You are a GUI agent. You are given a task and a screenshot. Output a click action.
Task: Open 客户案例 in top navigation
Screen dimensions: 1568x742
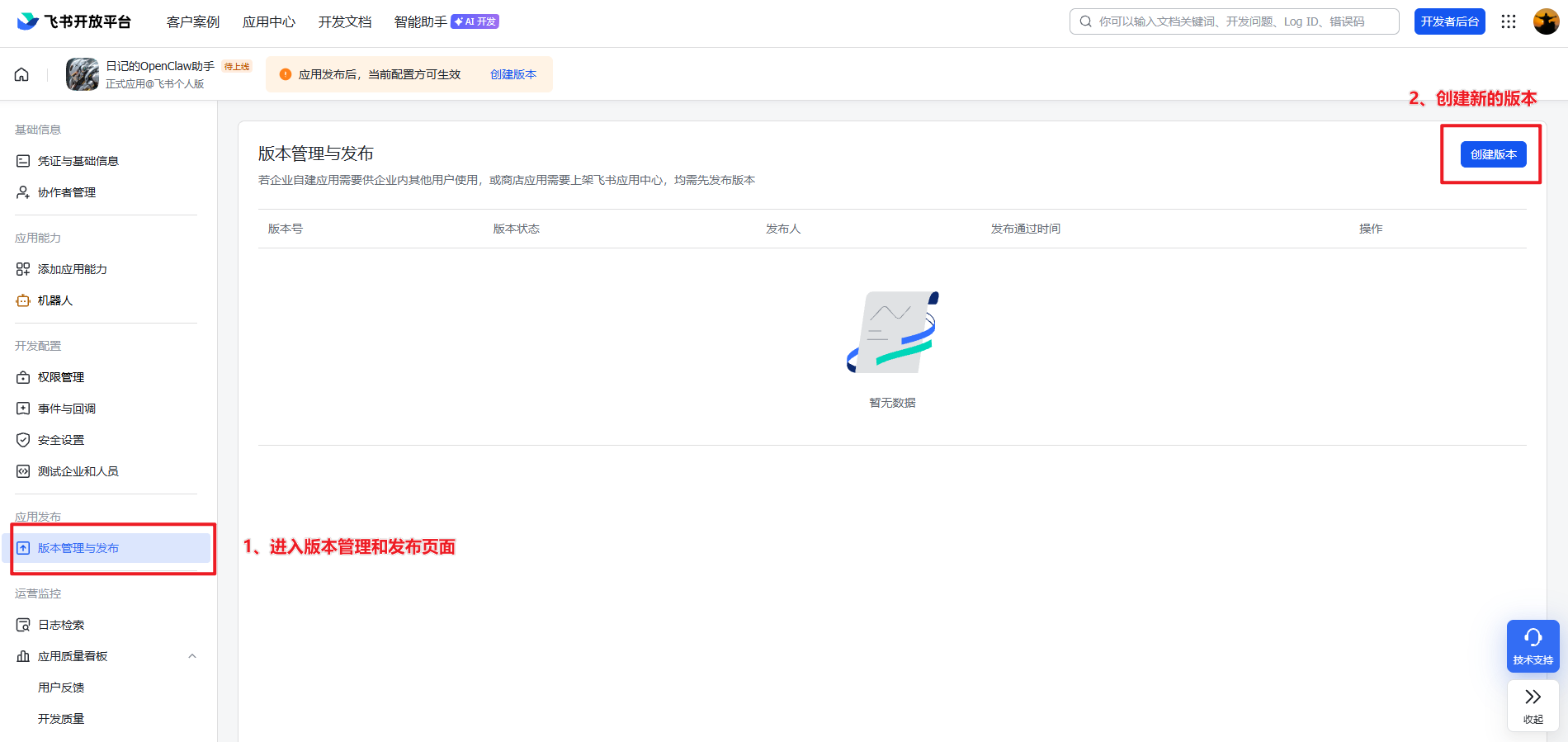[x=193, y=21]
